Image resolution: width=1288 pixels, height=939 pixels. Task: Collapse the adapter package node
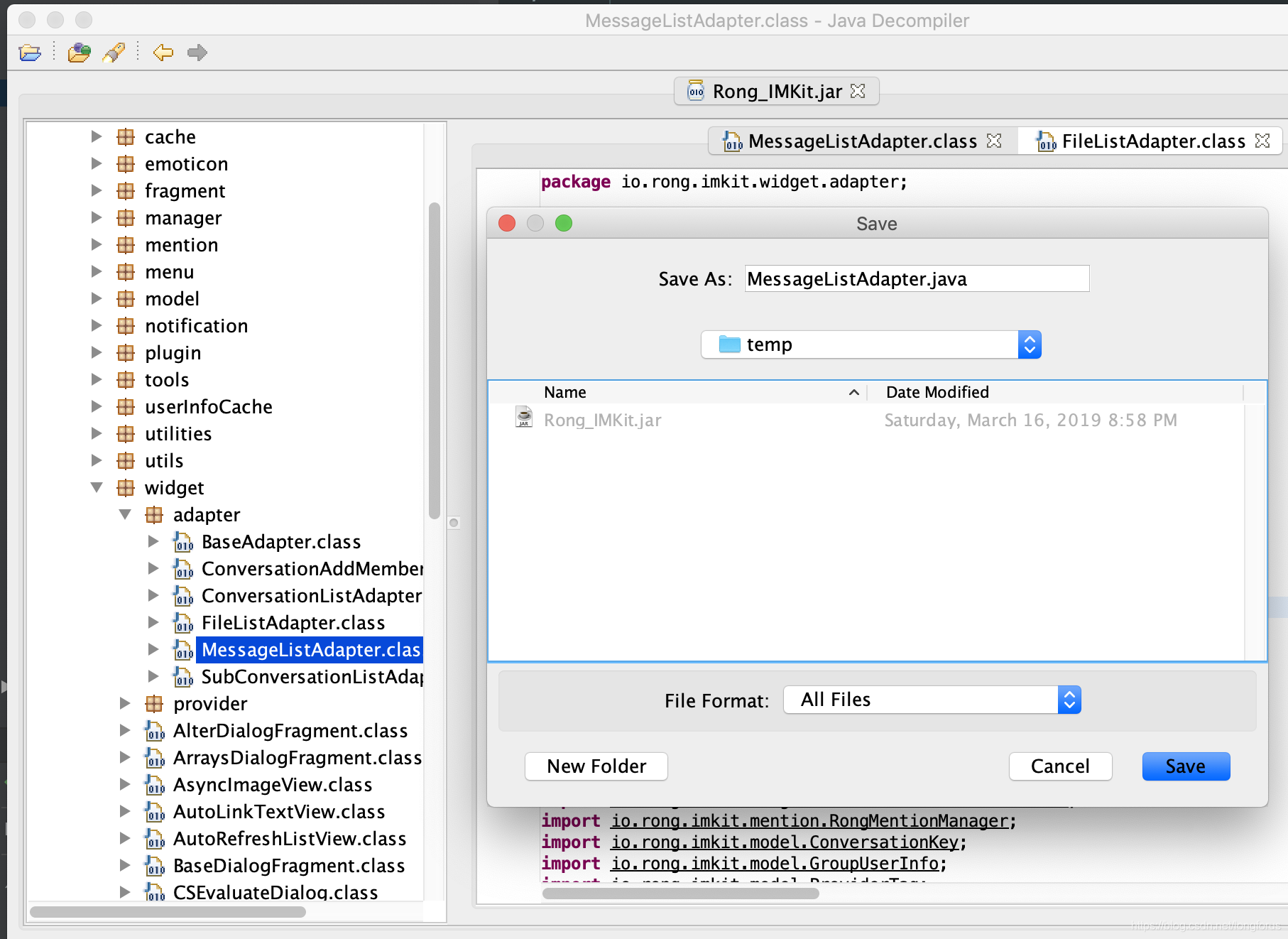click(125, 514)
